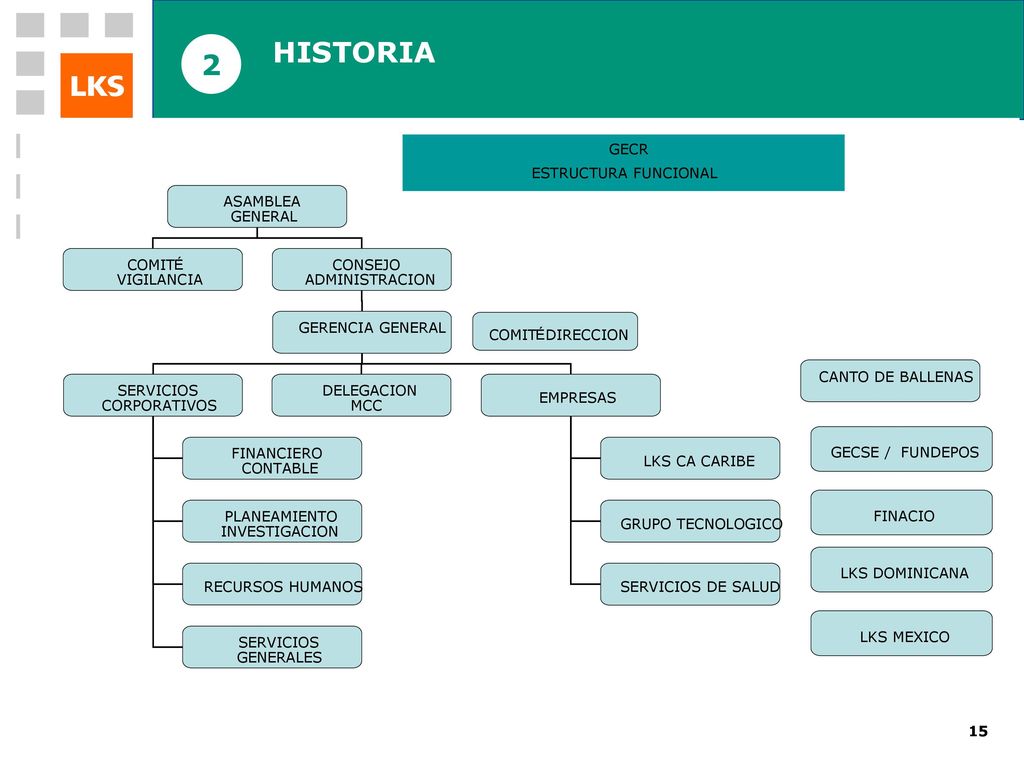
Task: Select the SERVICIOS DE SALUD box
Action: (x=690, y=584)
